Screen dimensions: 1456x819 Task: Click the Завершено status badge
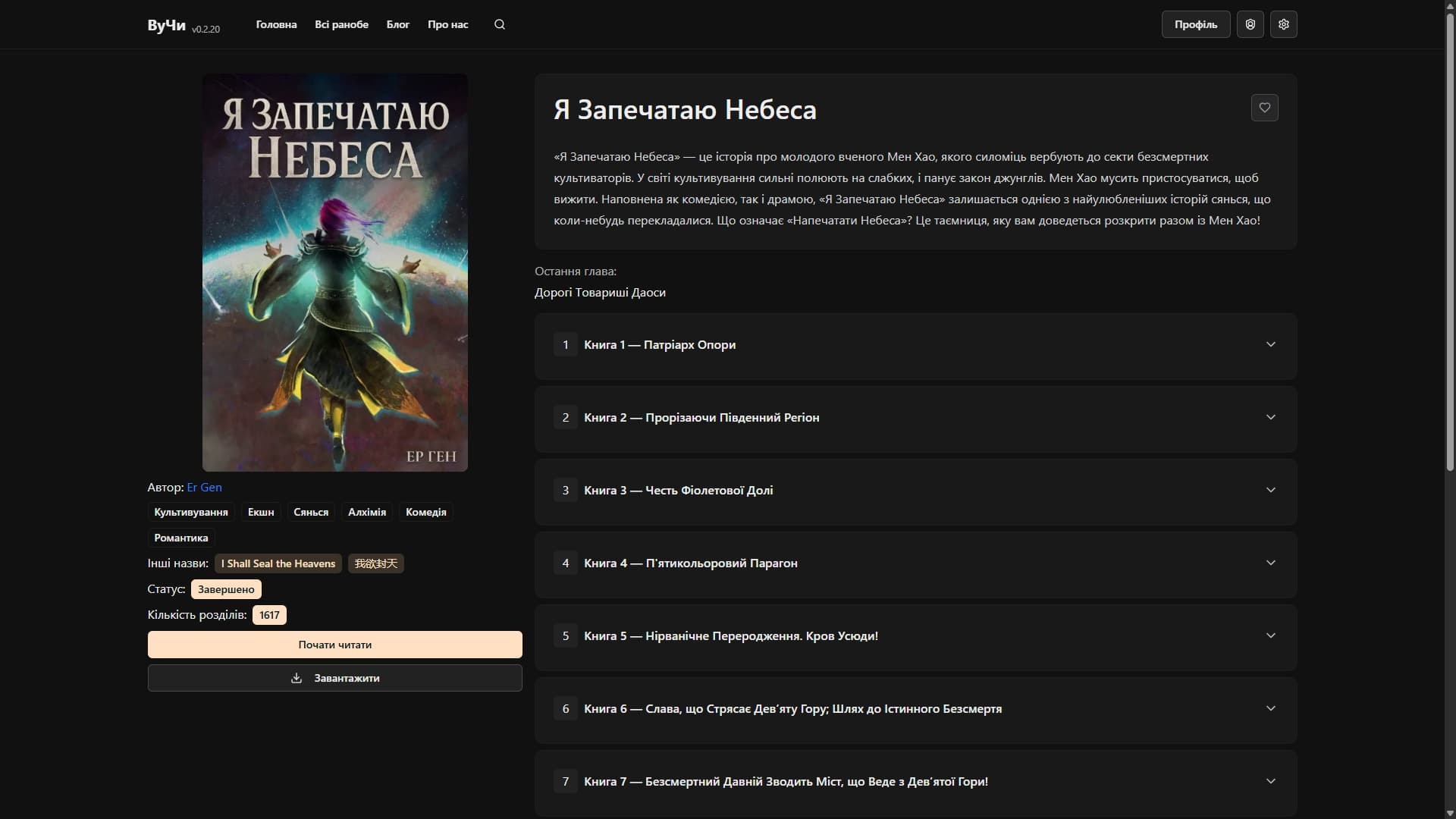(x=226, y=589)
